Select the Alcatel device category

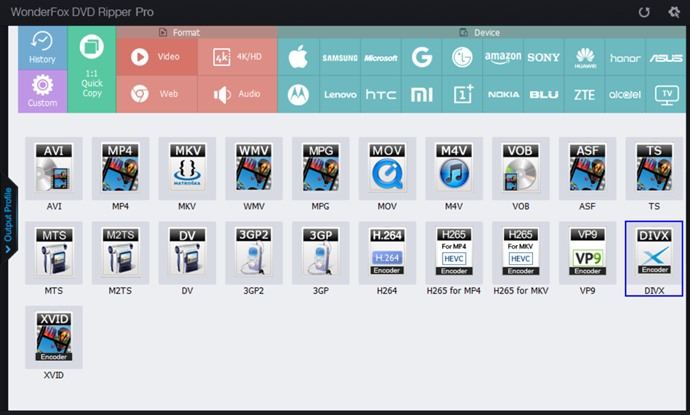(625, 94)
